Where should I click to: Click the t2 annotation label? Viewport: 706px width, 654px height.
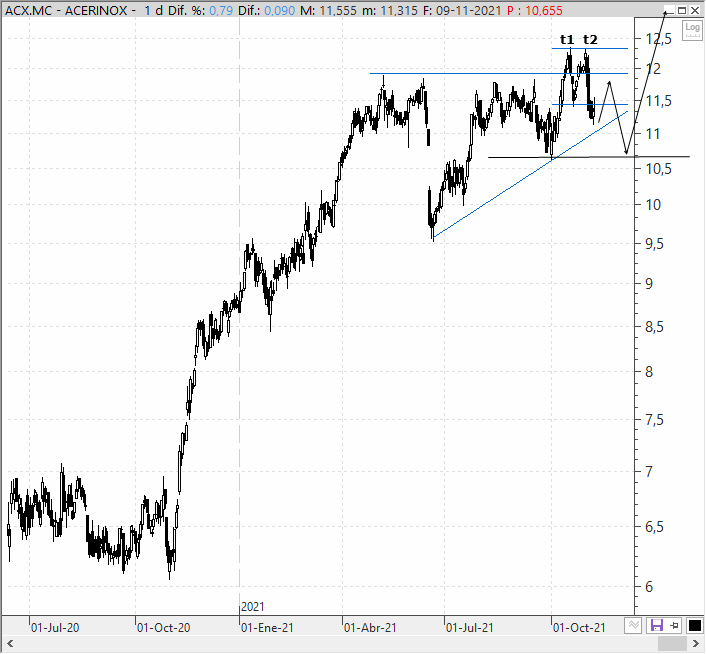(590, 40)
